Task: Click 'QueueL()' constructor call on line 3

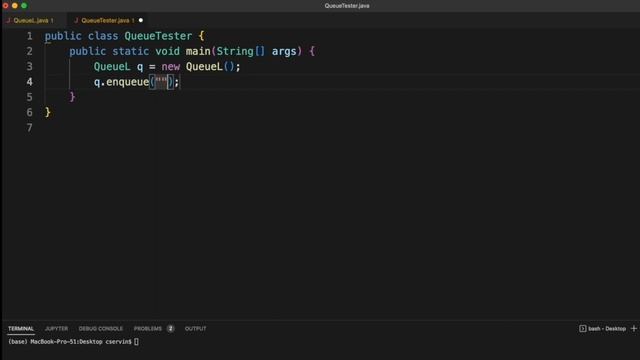Action: pyautogui.click(x=210, y=67)
